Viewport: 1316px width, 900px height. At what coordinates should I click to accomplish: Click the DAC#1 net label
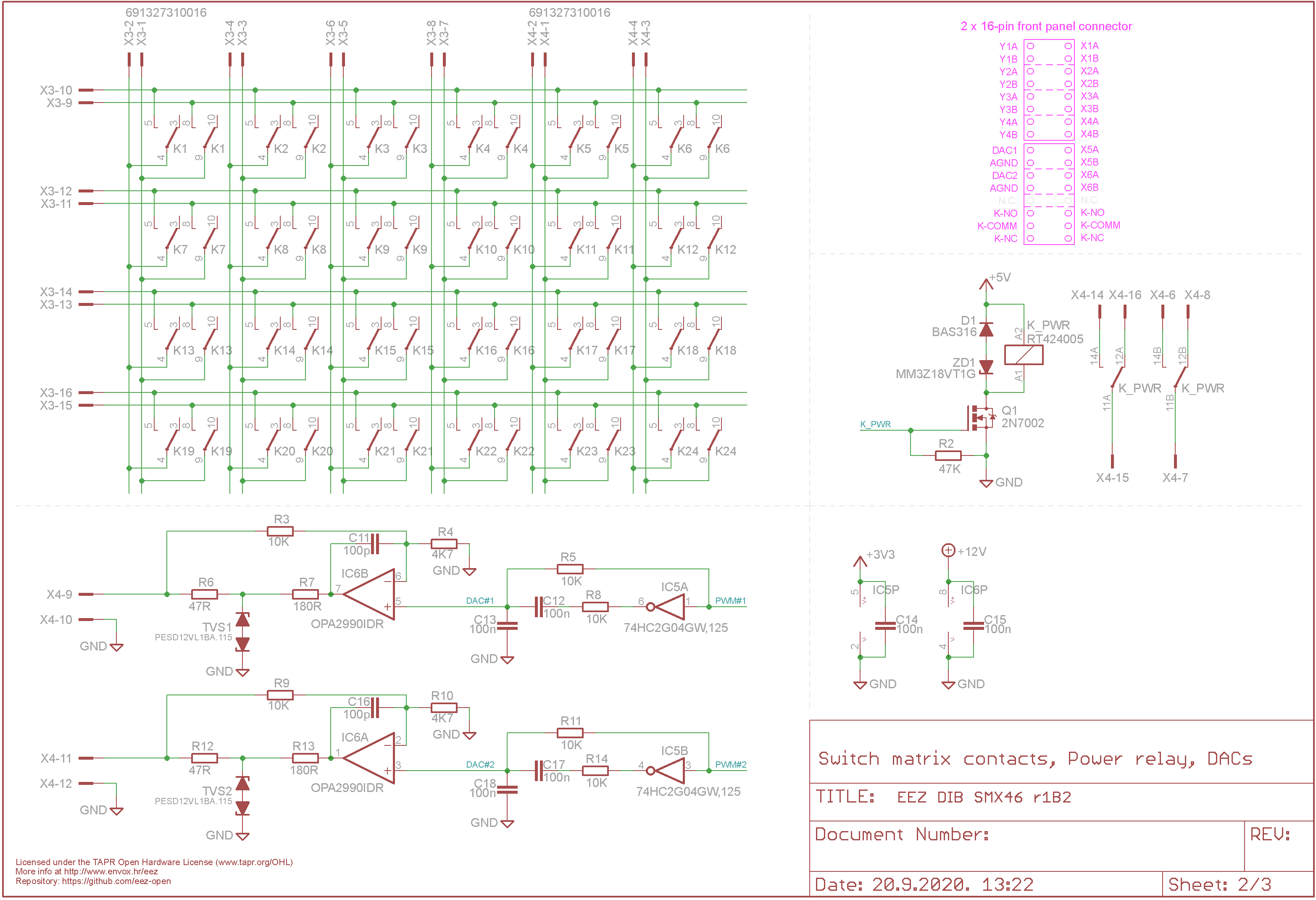click(x=479, y=600)
